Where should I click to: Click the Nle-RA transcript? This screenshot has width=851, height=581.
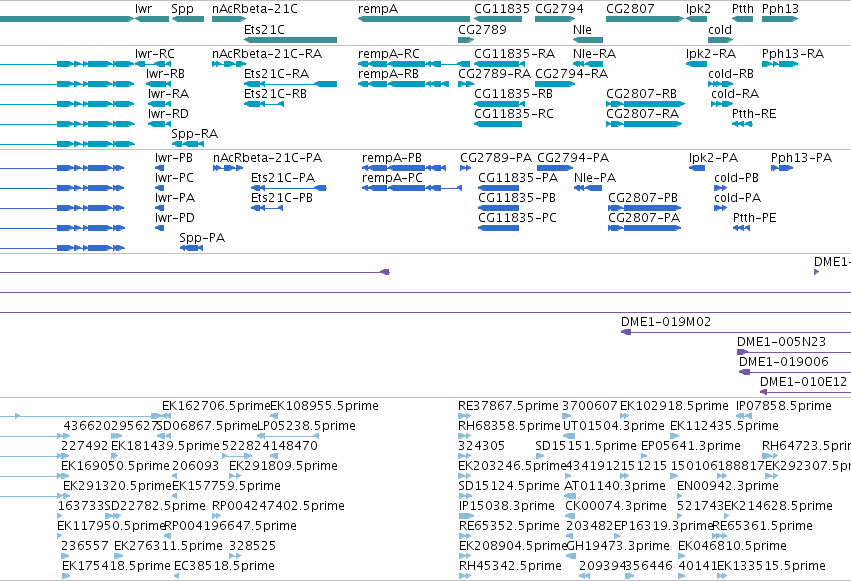[588, 64]
